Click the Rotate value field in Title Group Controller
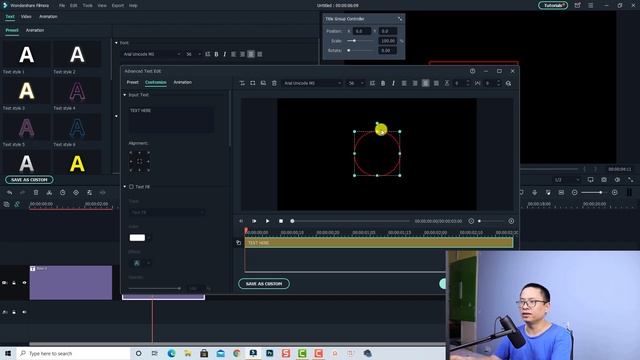The height and width of the screenshot is (360, 640). tap(387, 51)
